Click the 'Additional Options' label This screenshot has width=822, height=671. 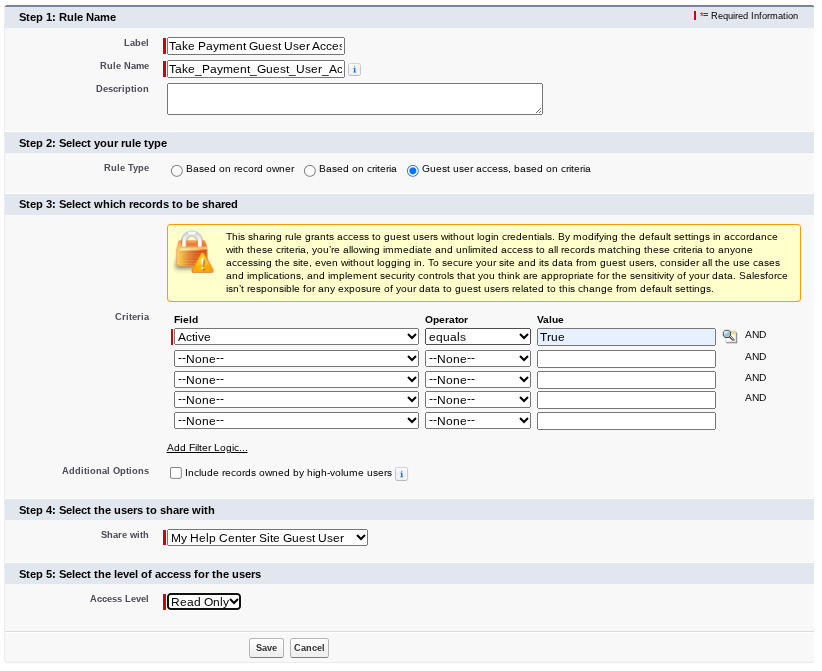pos(105,471)
